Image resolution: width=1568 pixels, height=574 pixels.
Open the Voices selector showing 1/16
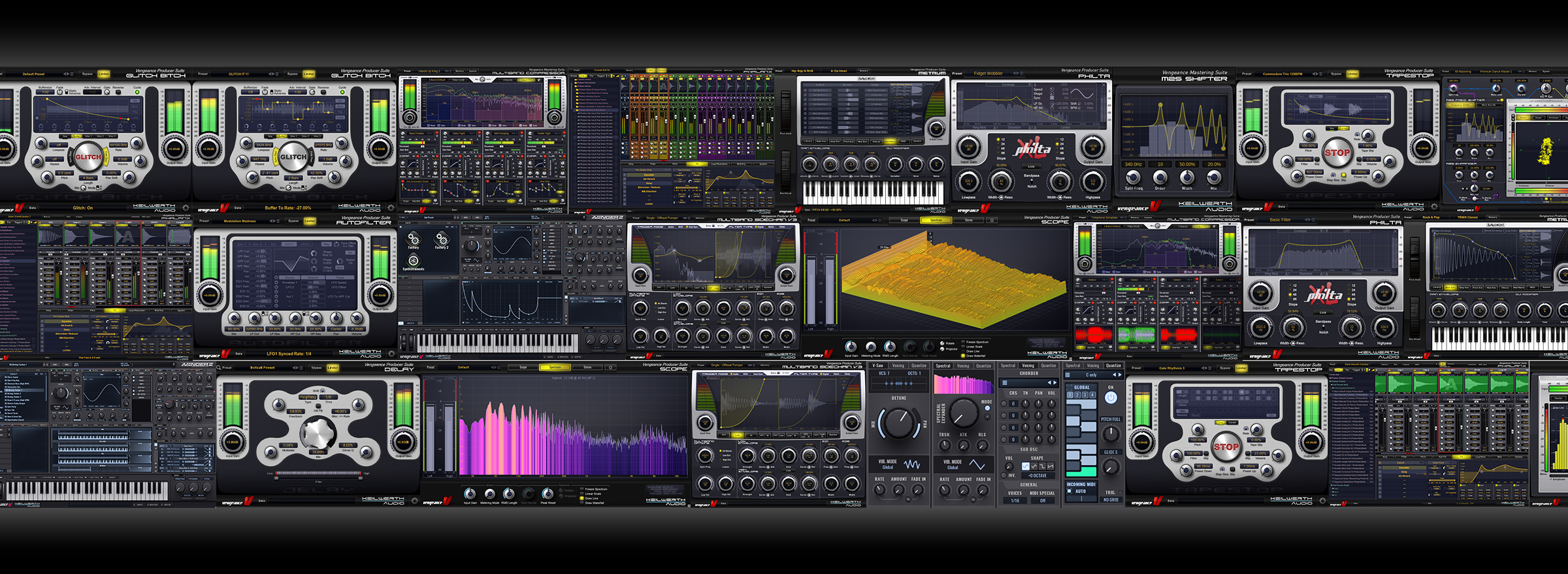(1015, 501)
